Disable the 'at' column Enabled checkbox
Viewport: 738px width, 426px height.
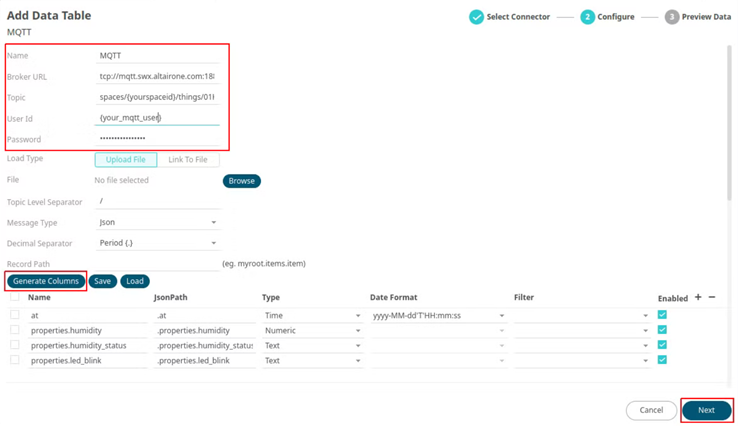click(x=662, y=315)
